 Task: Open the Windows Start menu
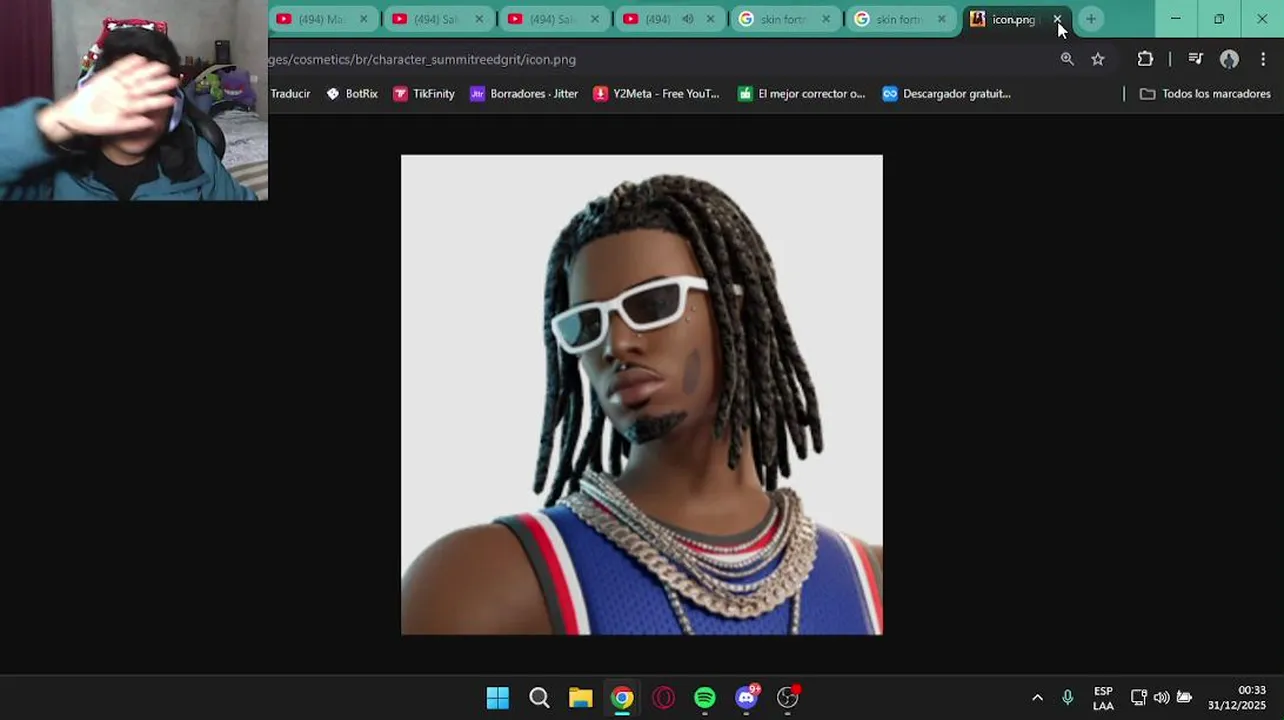tap(497, 698)
